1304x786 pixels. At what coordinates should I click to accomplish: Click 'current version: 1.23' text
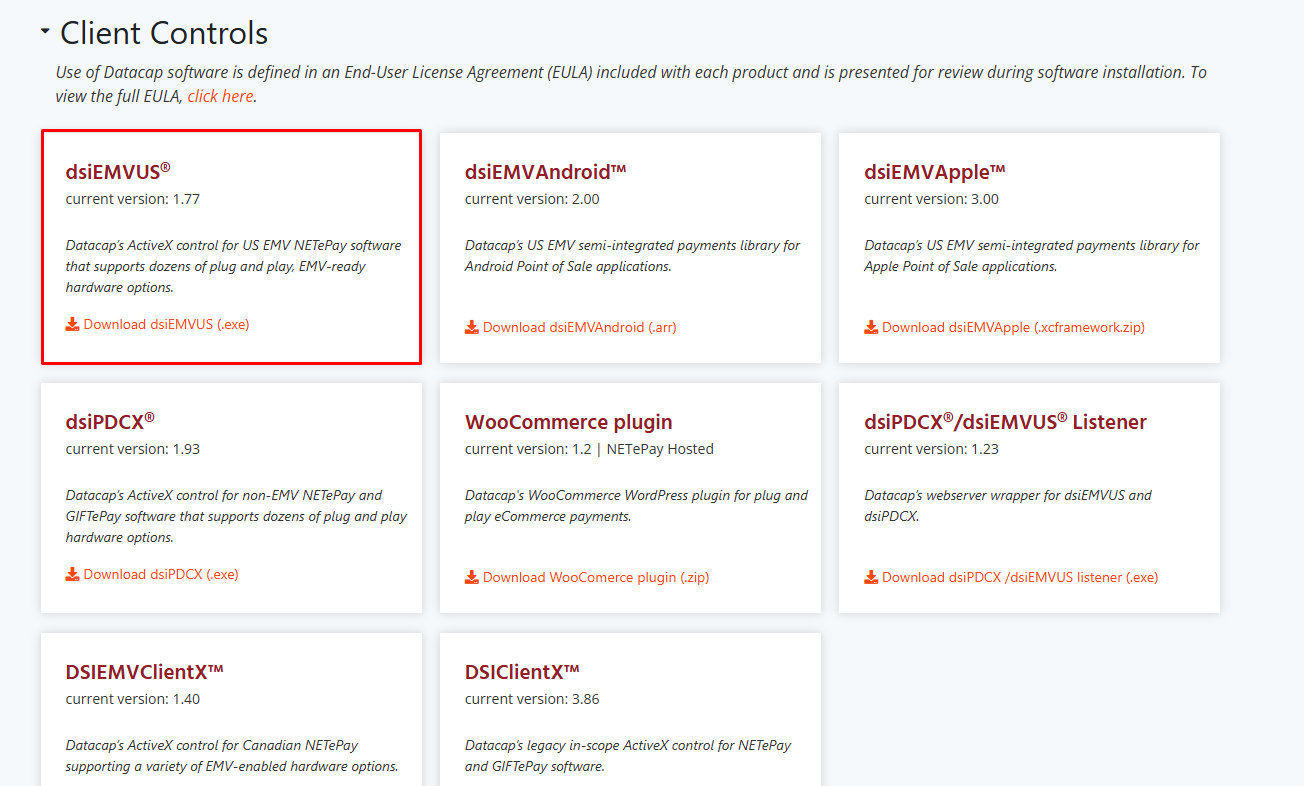932,449
